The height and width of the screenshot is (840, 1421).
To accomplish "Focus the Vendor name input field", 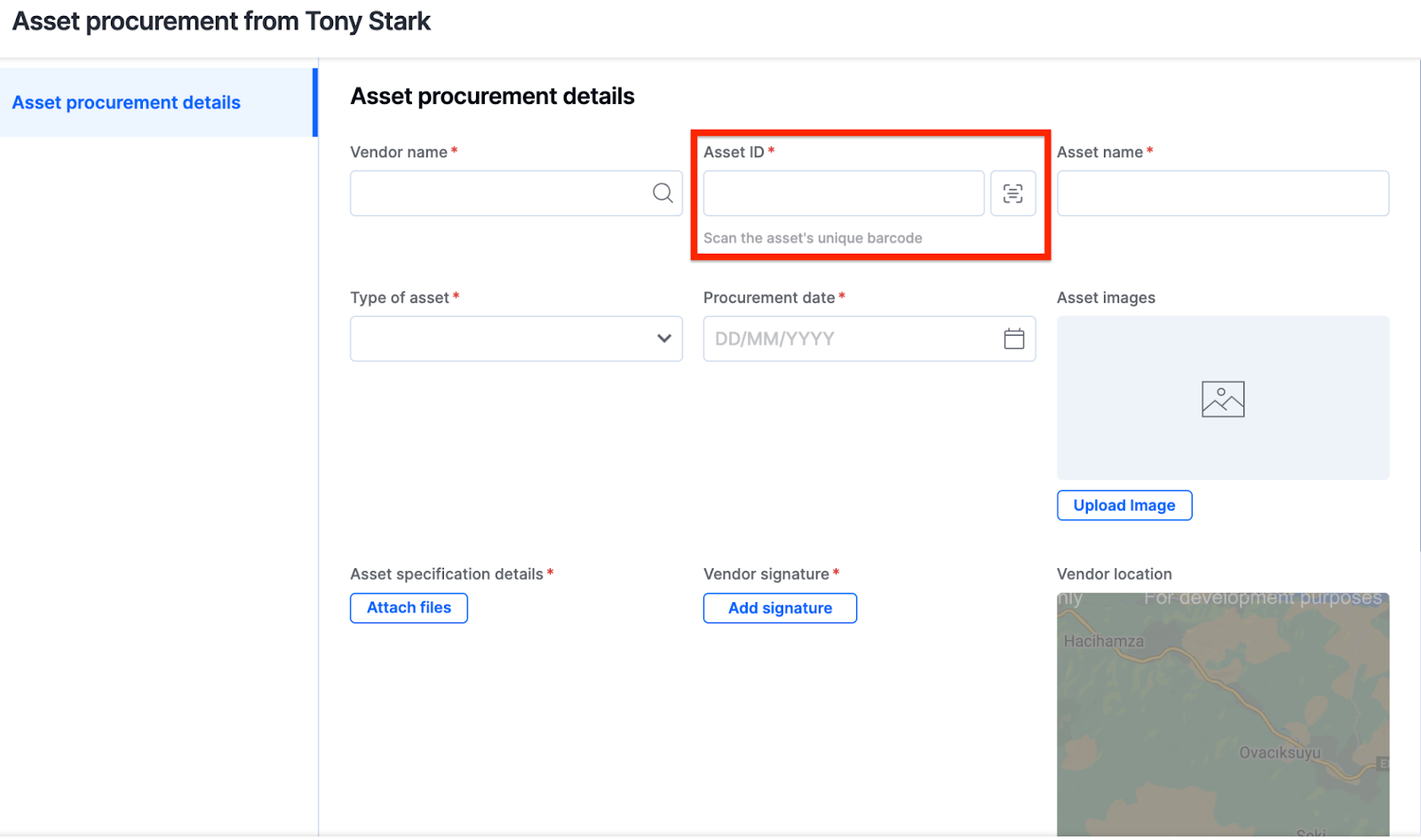I will 499,194.
